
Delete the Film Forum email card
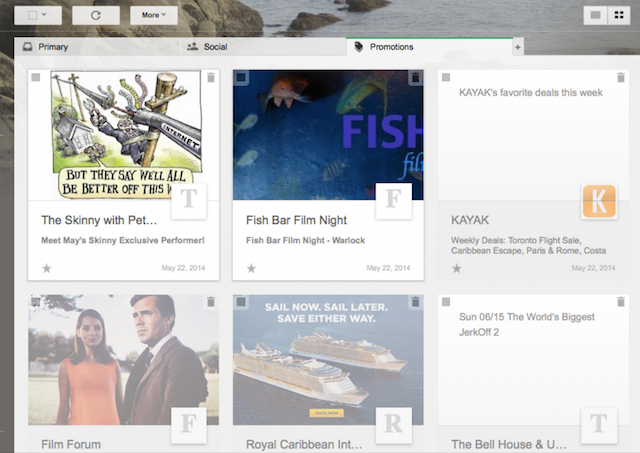[211, 302]
